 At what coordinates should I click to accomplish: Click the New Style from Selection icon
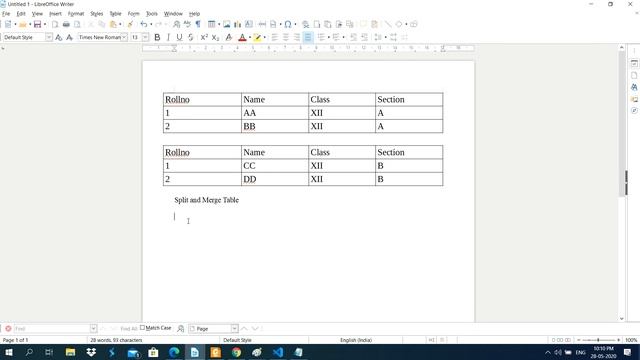coord(69,37)
